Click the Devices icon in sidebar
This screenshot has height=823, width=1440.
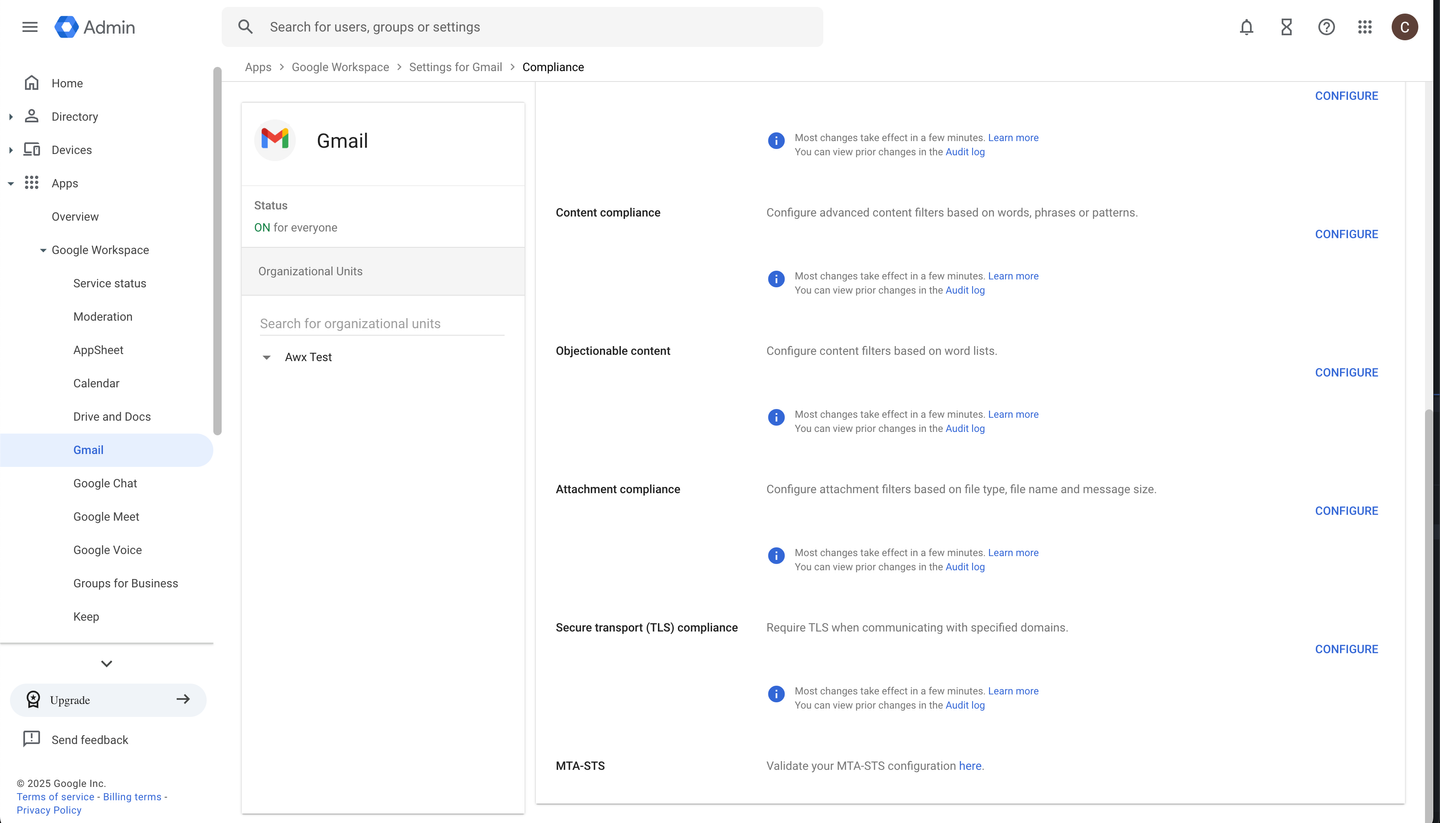pos(32,150)
